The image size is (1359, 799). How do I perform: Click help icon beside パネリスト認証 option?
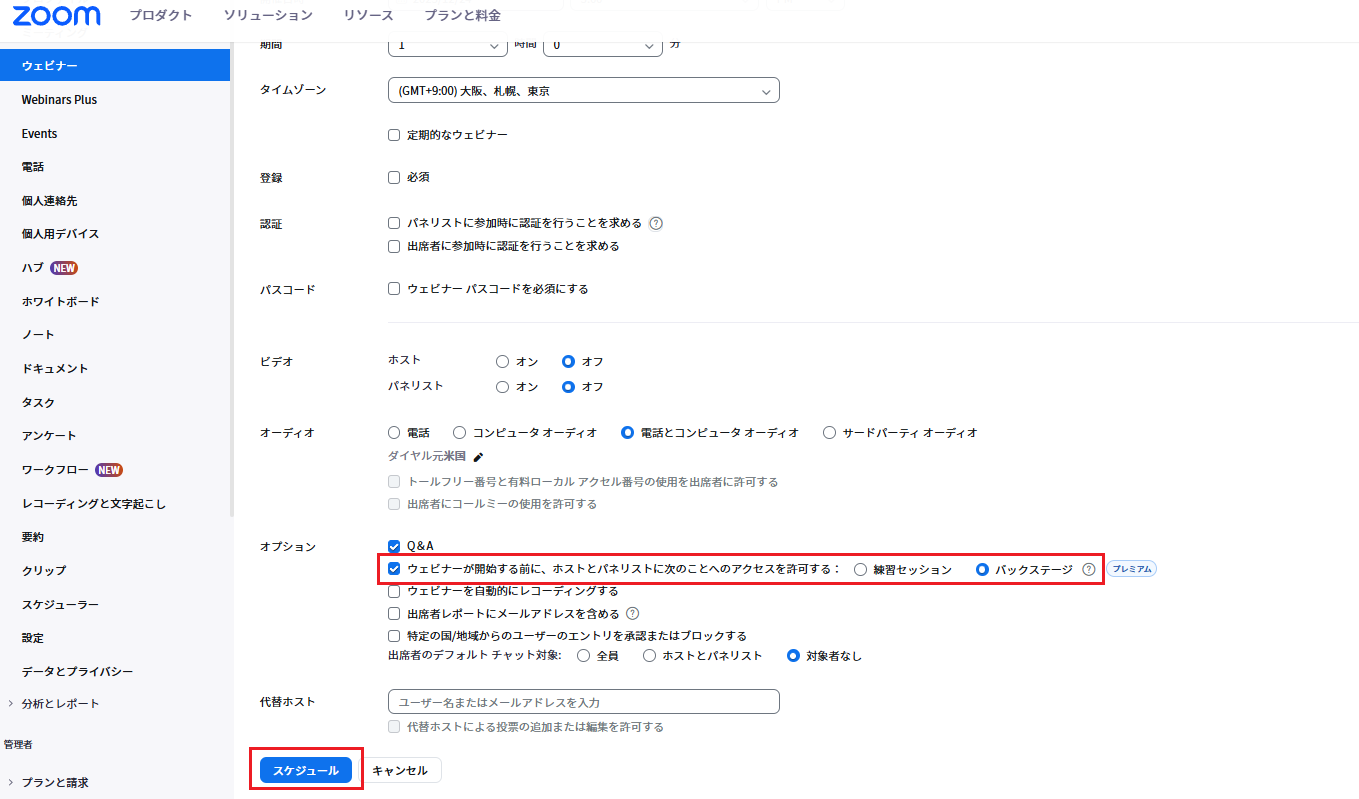(657, 224)
